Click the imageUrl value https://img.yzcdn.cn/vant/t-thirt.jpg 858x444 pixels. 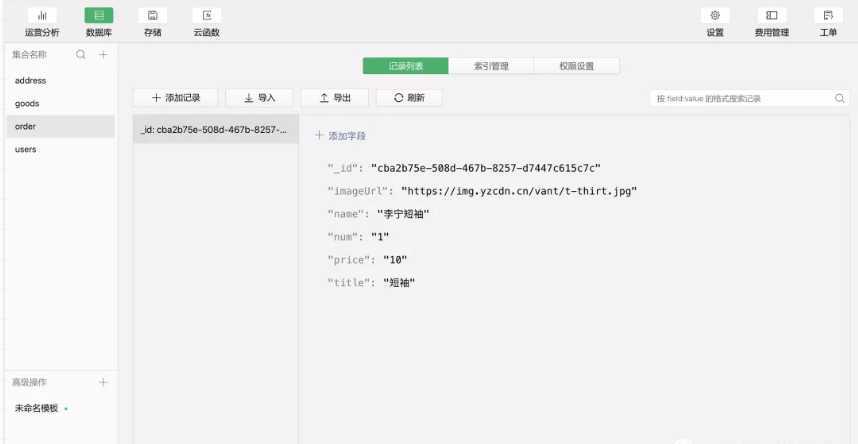pos(519,191)
